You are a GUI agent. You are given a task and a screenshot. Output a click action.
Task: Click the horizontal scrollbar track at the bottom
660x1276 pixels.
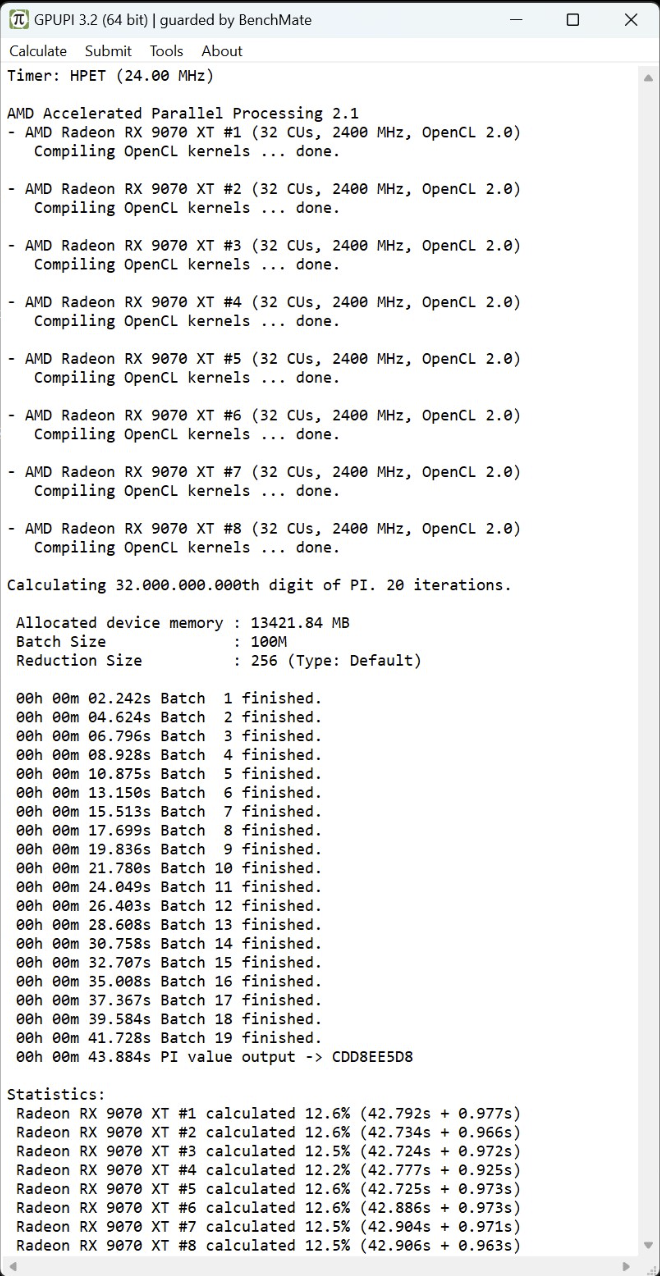[320, 1266]
